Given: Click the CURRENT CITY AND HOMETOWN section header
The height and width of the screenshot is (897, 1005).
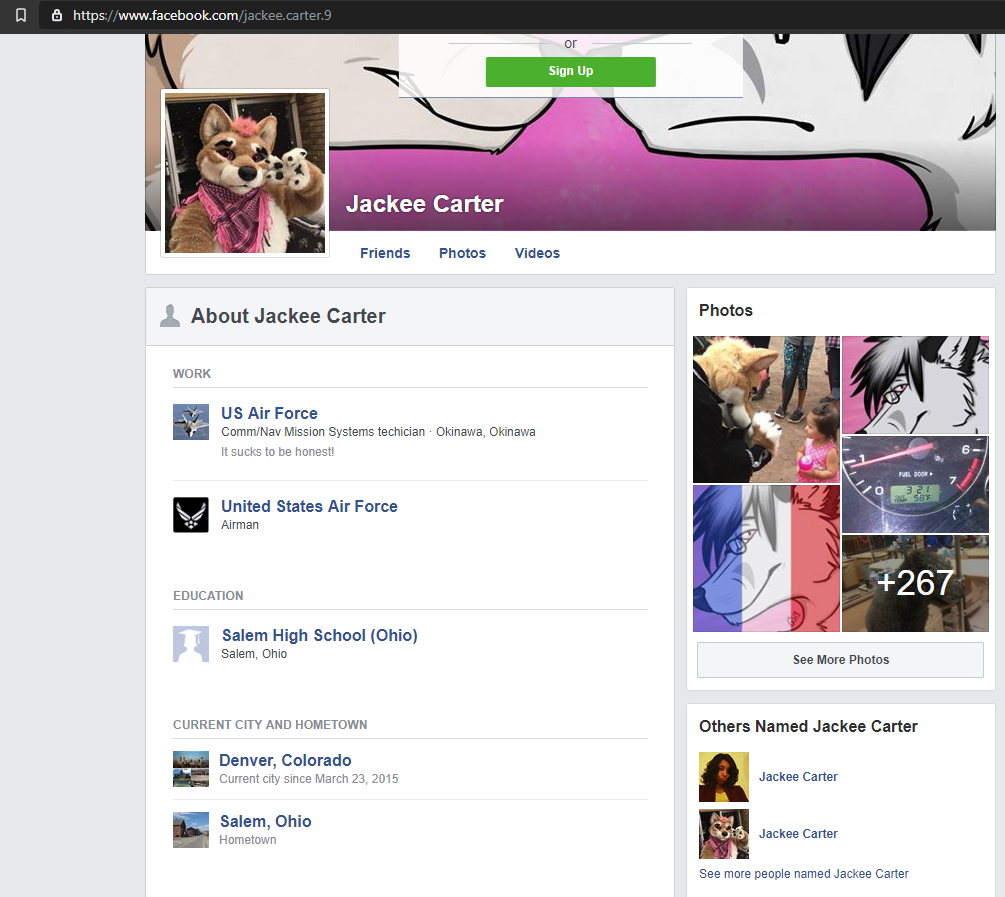Looking at the screenshot, I should (x=270, y=725).
